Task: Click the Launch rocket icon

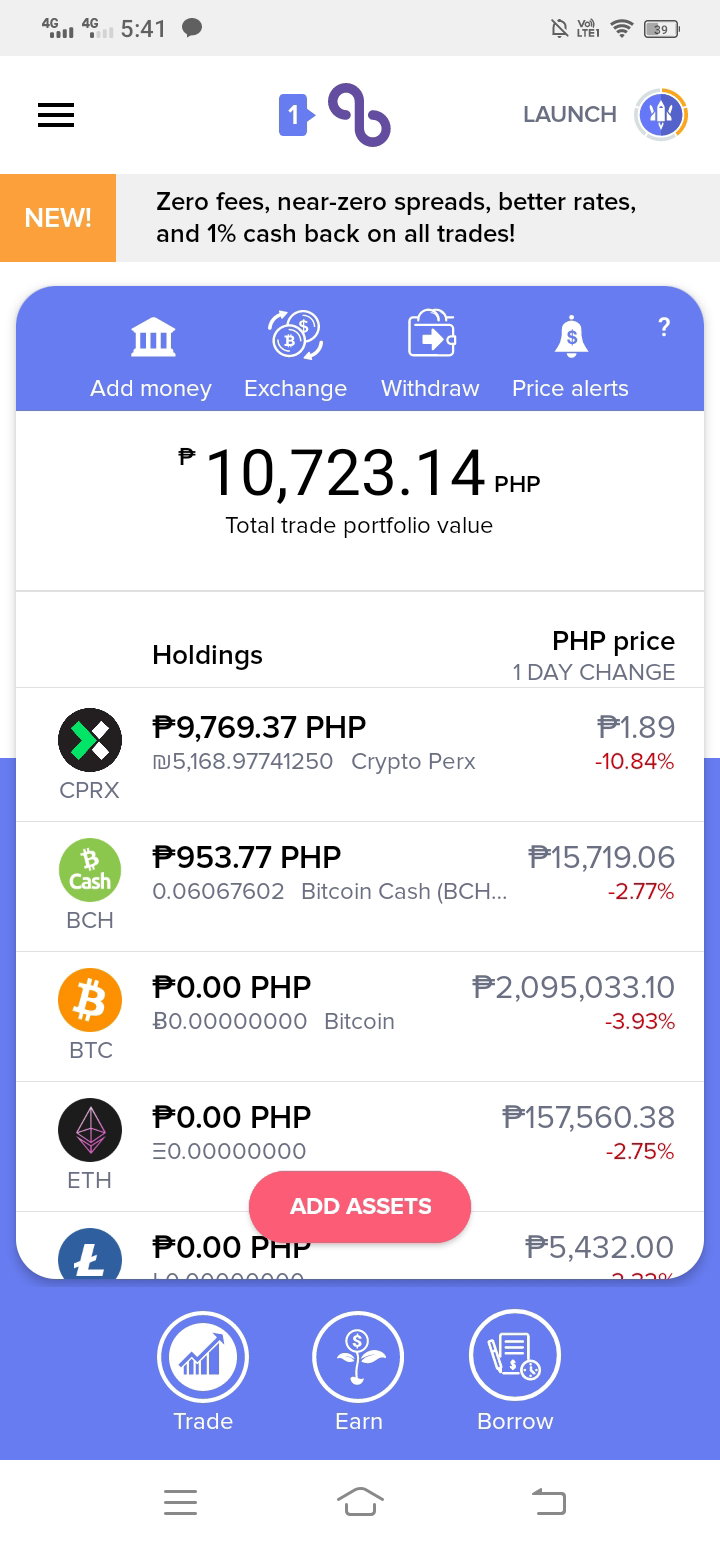Action: pyautogui.click(x=662, y=115)
